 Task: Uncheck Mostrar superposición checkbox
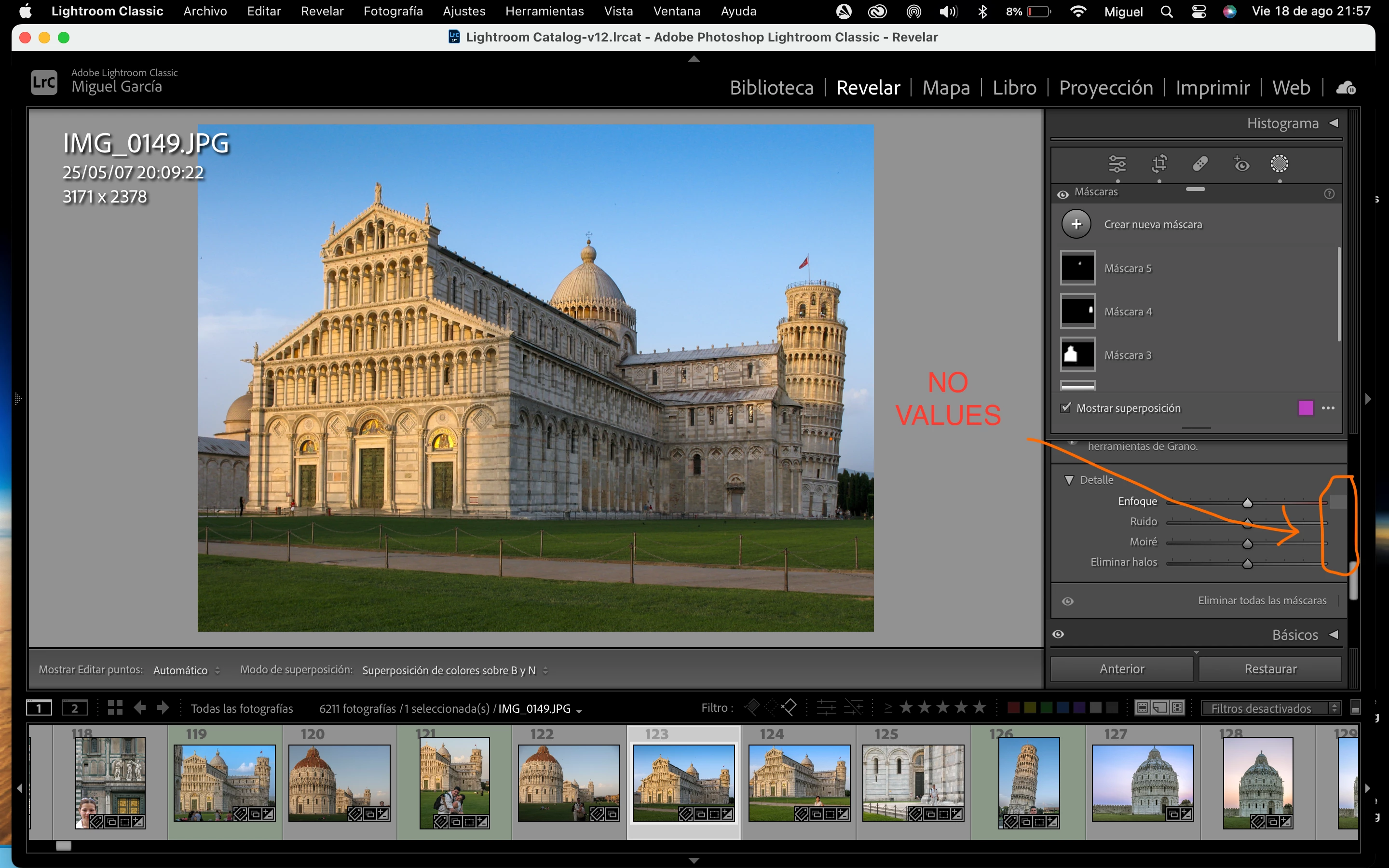click(x=1066, y=407)
